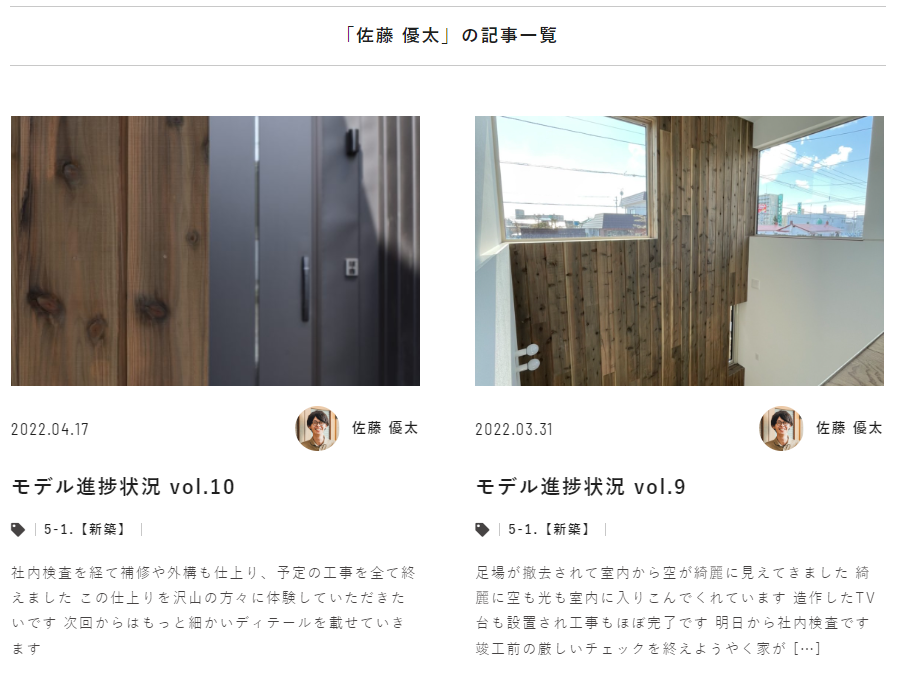The height and width of the screenshot is (675, 902).
Task: Click the excerpt starting 足場が撤去されて
Action: 676,611
